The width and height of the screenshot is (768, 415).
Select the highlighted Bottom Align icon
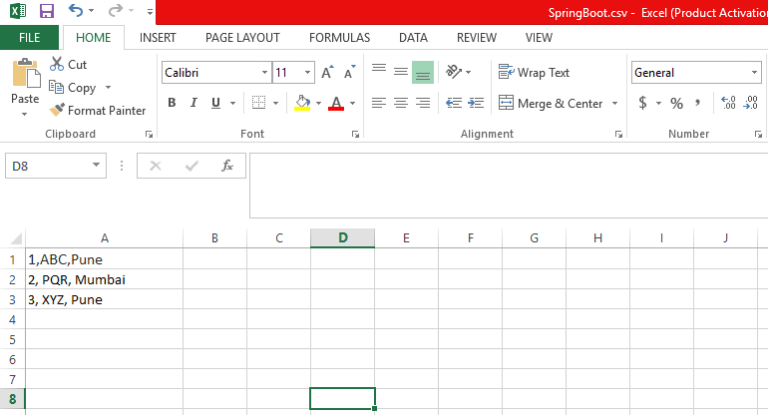pos(423,72)
